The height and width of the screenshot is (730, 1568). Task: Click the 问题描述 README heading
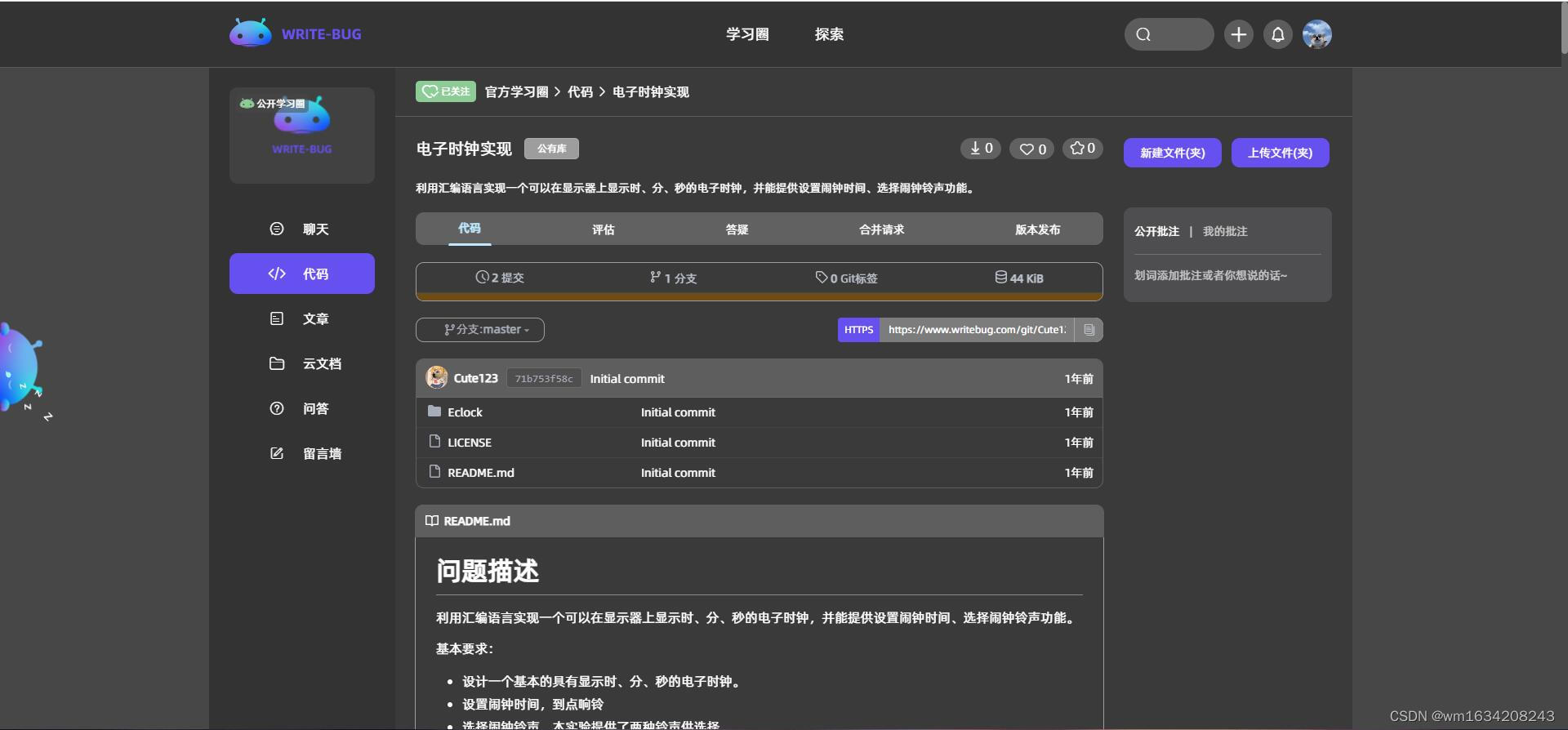pyautogui.click(x=488, y=571)
